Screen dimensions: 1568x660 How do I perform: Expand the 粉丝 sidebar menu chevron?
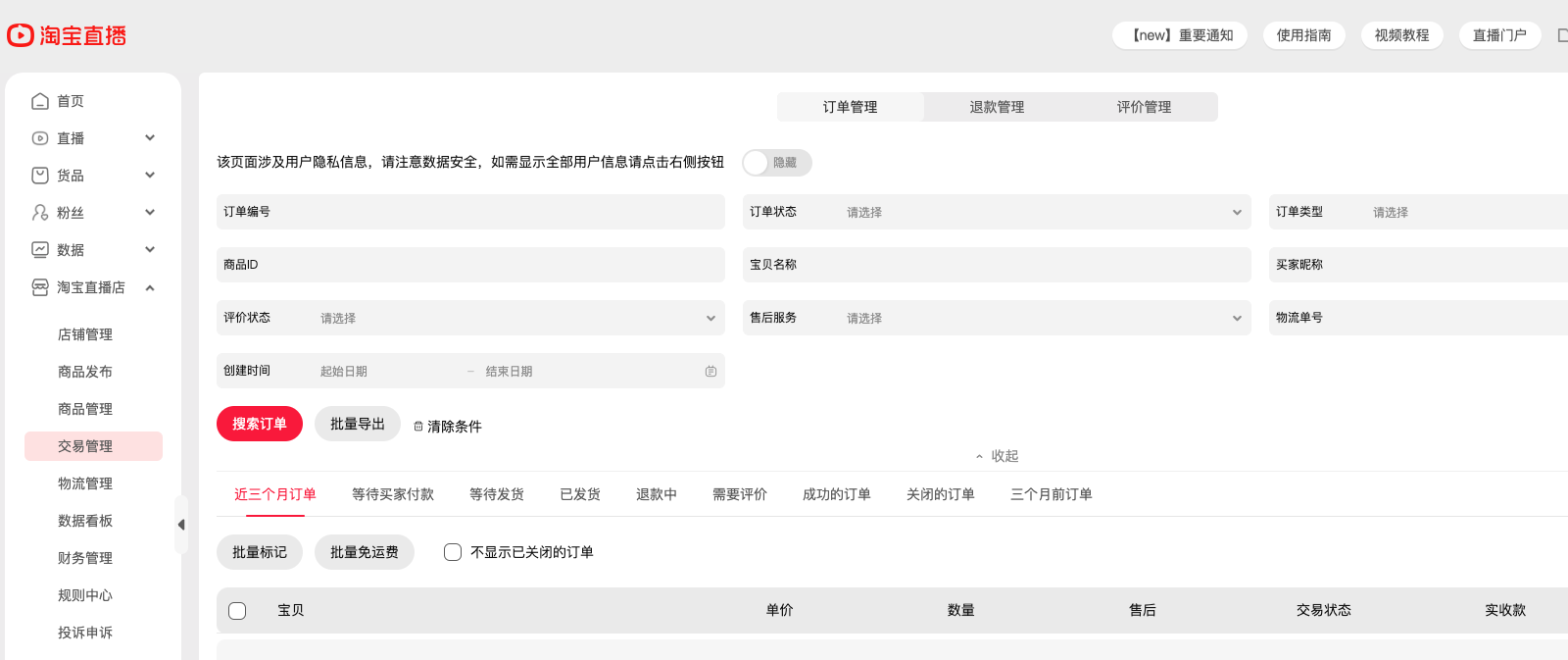(x=150, y=213)
